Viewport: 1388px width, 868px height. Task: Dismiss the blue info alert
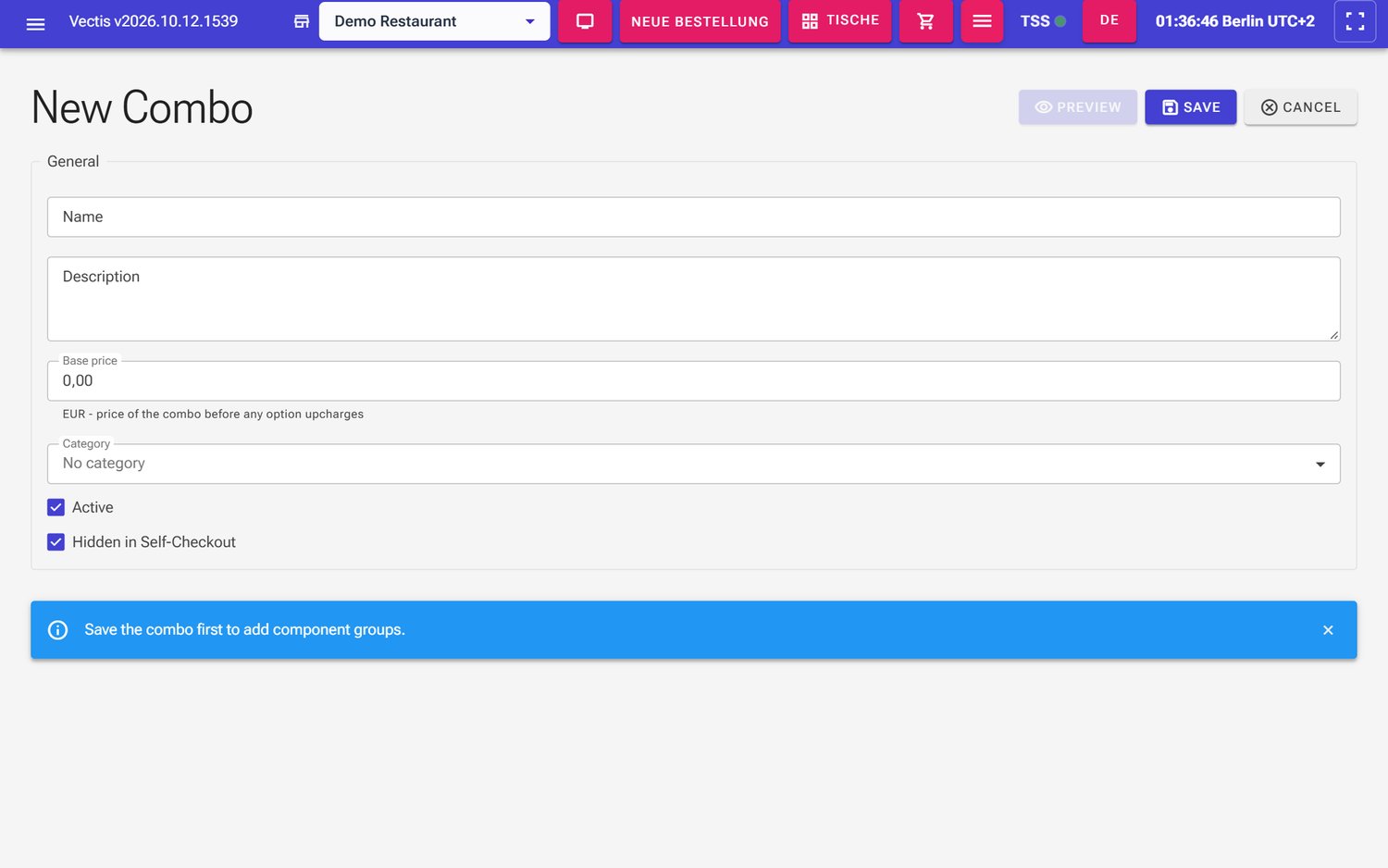point(1328,630)
